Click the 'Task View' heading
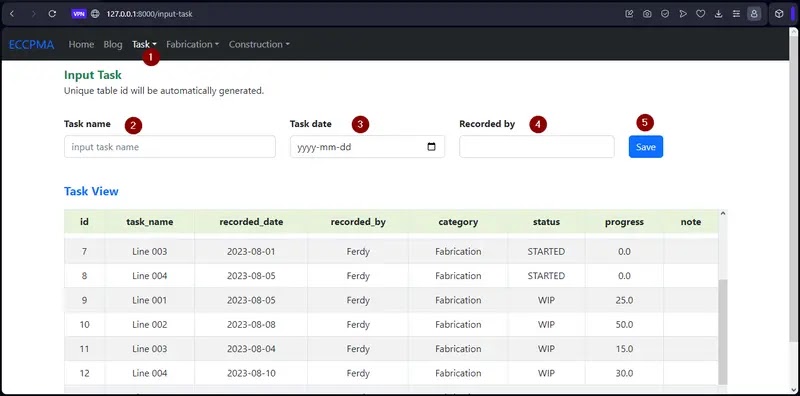Viewport: 800px width, 396px height. [x=91, y=191]
